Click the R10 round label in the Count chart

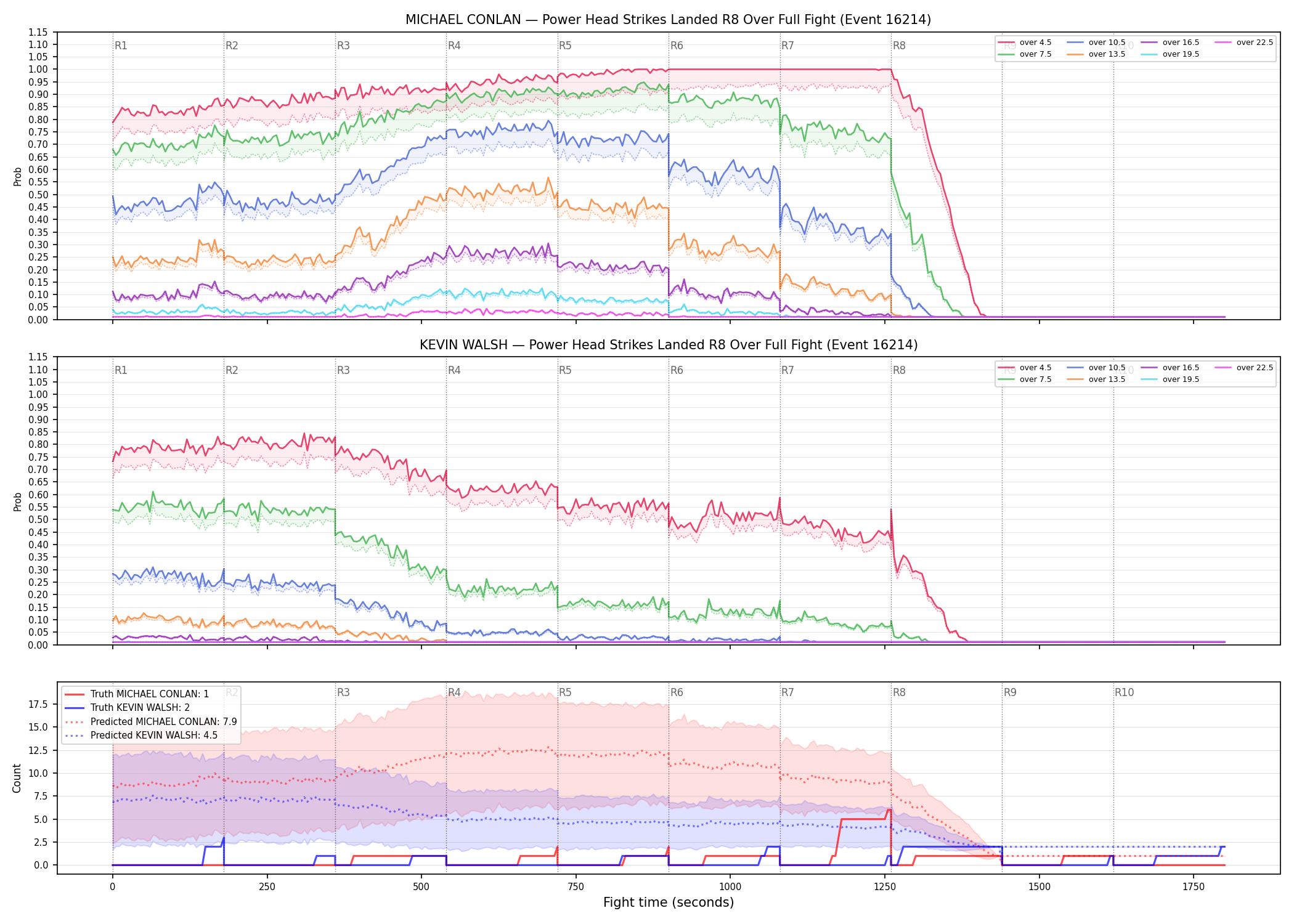[1124, 692]
